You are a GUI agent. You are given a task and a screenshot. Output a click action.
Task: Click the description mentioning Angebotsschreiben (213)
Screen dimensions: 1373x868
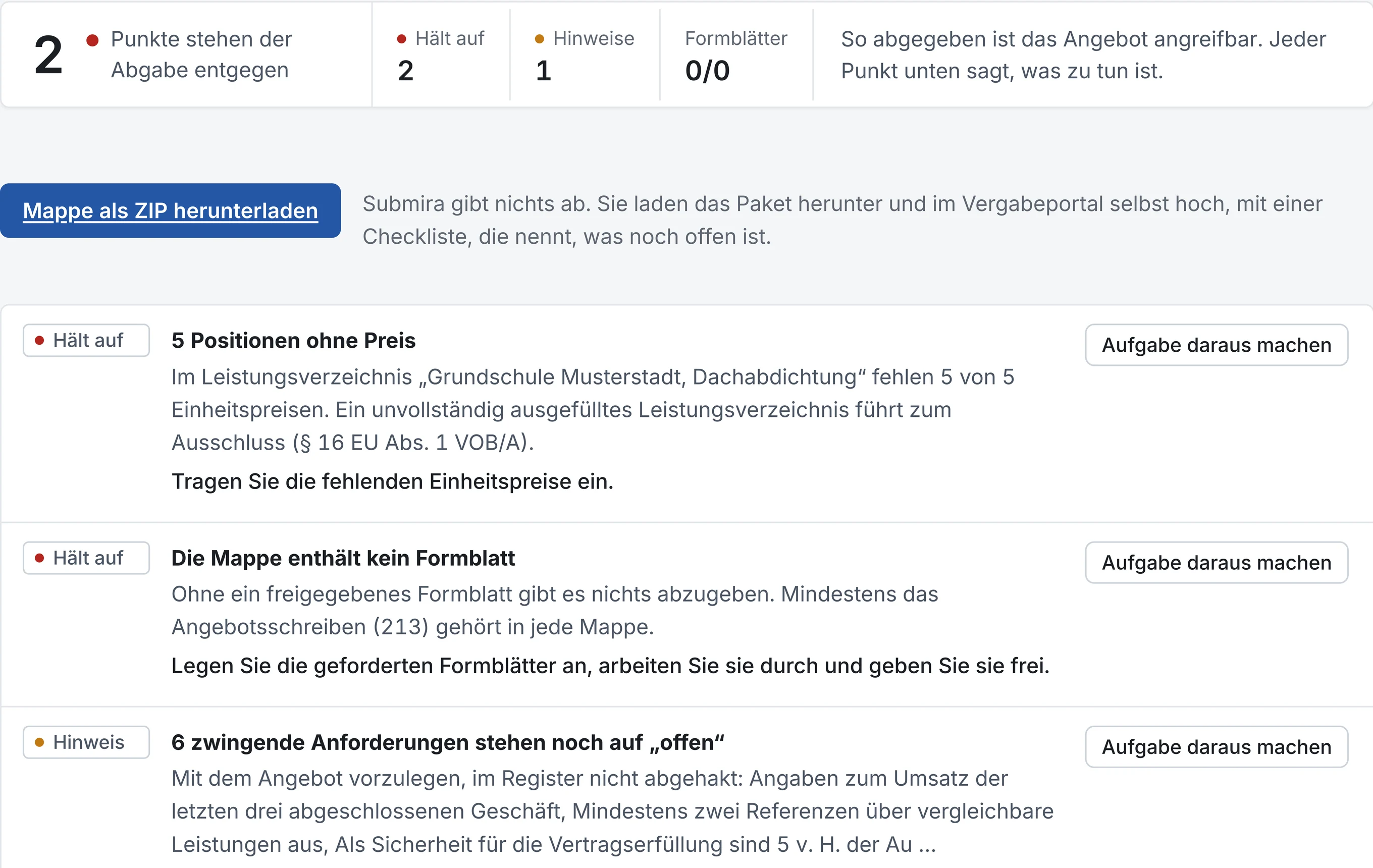tap(555, 611)
